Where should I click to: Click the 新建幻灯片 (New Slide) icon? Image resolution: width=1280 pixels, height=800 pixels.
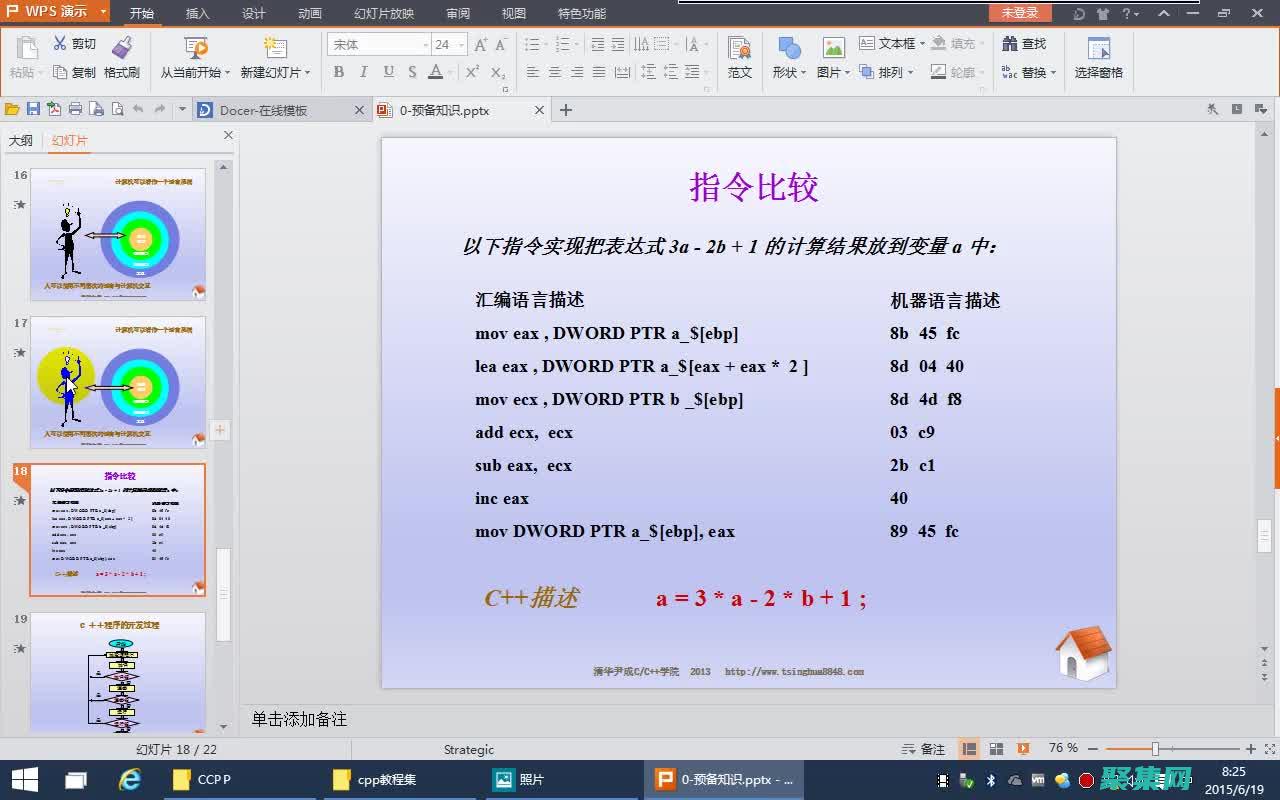tap(272, 55)
